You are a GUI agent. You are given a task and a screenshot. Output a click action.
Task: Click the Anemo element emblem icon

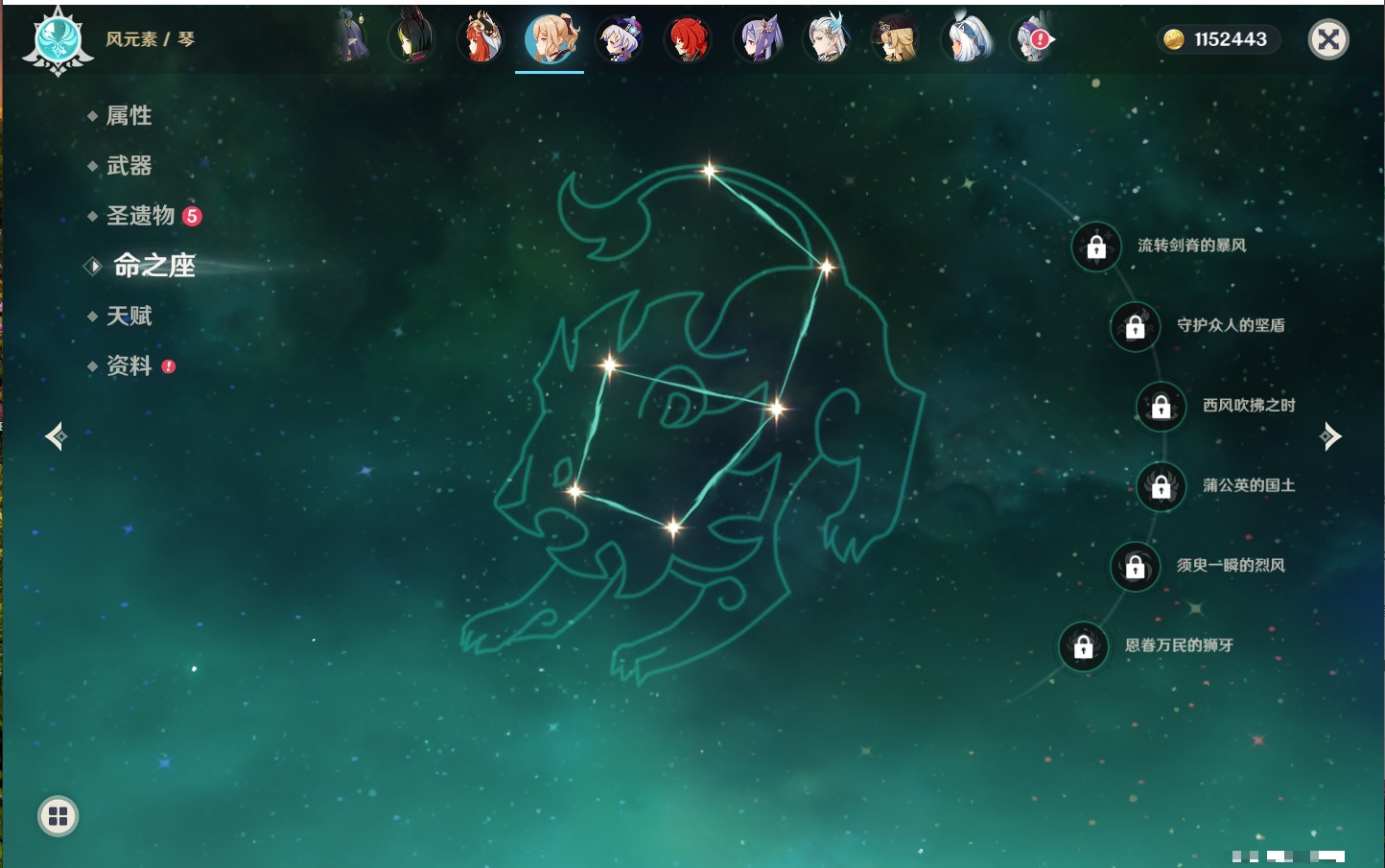click(x=58, y=40)
